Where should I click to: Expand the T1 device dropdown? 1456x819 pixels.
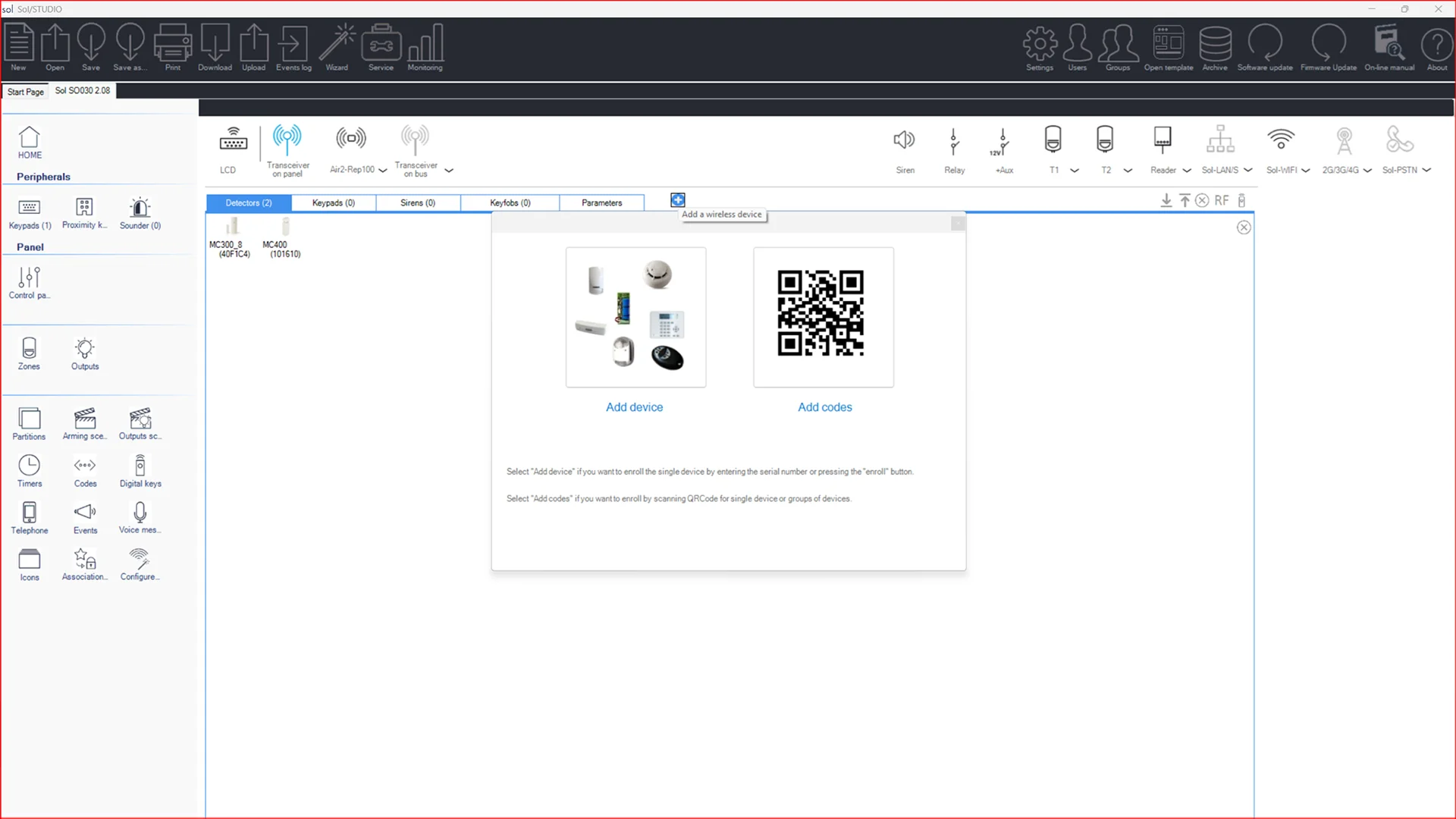1076,170
